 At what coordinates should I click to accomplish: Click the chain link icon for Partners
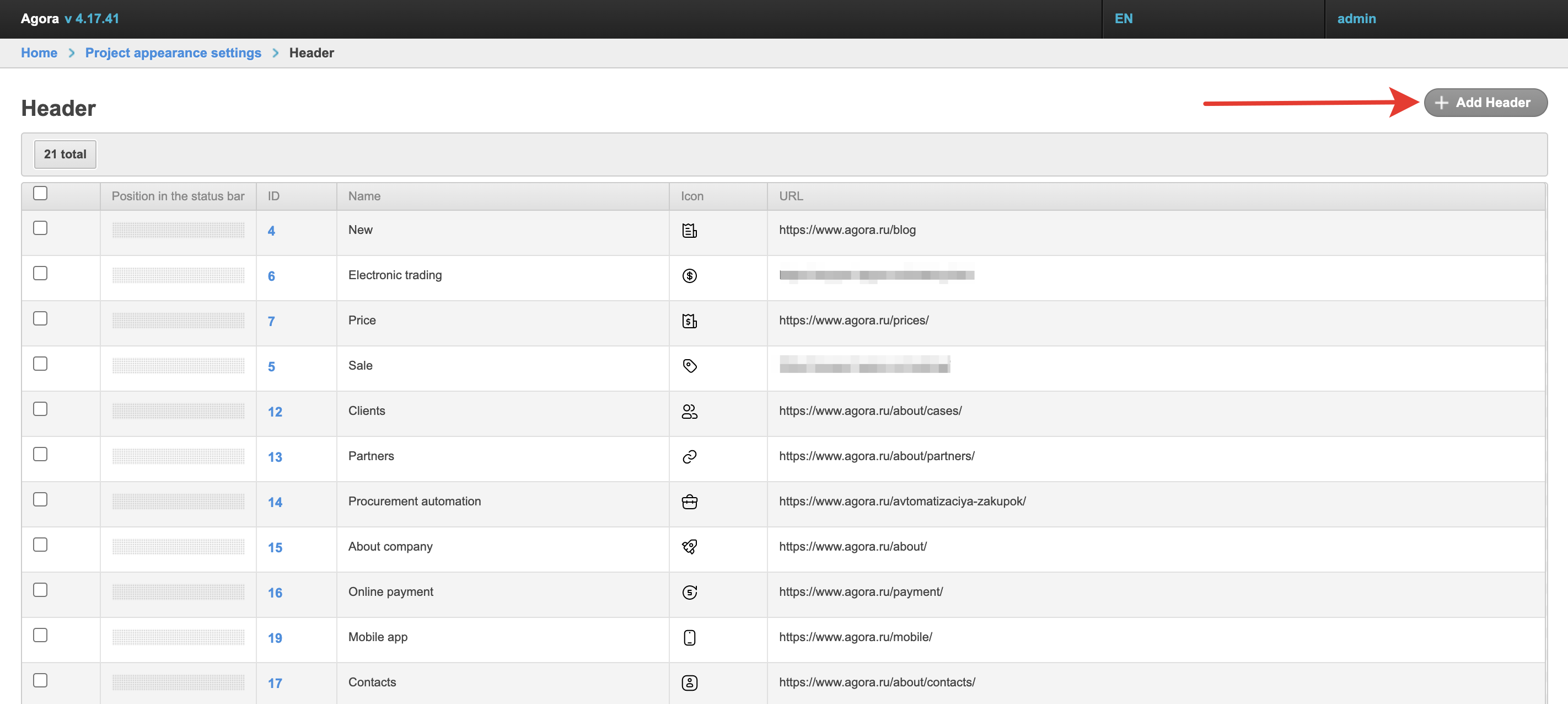pos(689,457)
